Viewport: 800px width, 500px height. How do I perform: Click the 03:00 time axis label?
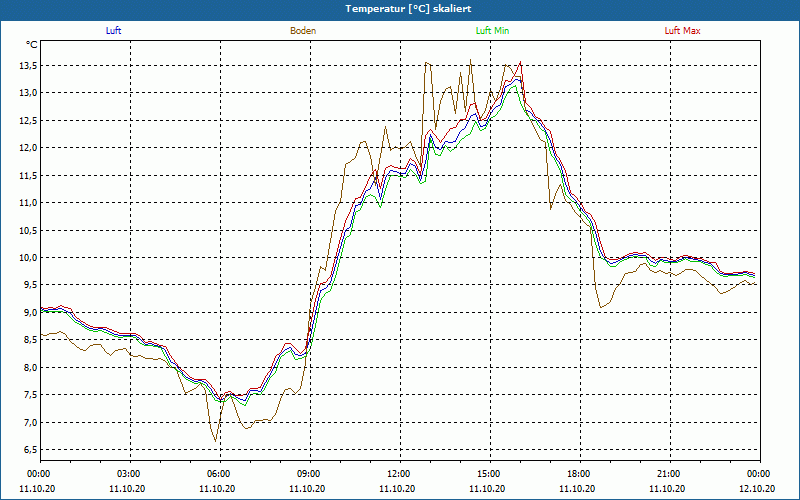(129, 474)
